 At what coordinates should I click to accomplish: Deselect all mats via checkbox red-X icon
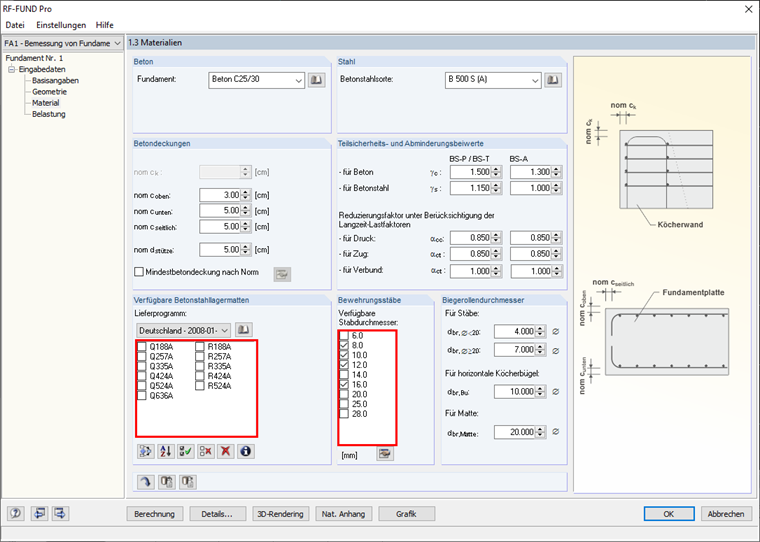(x=206, y=451)
